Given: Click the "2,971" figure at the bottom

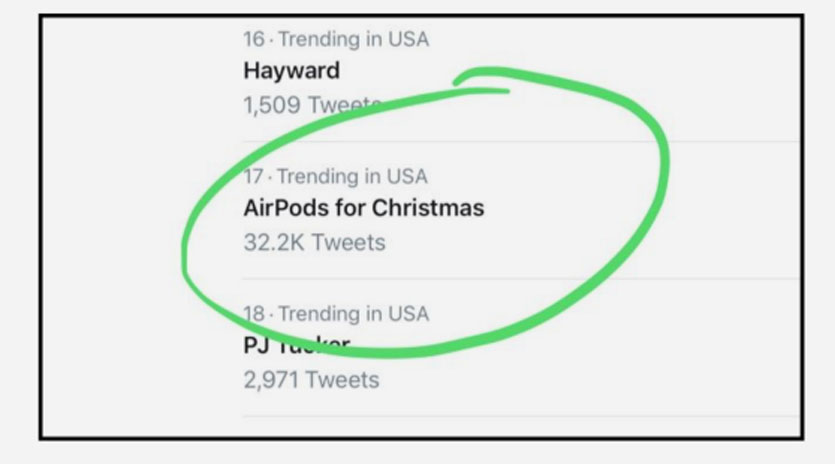Looking at the screenshot, I should click(271, 380).
